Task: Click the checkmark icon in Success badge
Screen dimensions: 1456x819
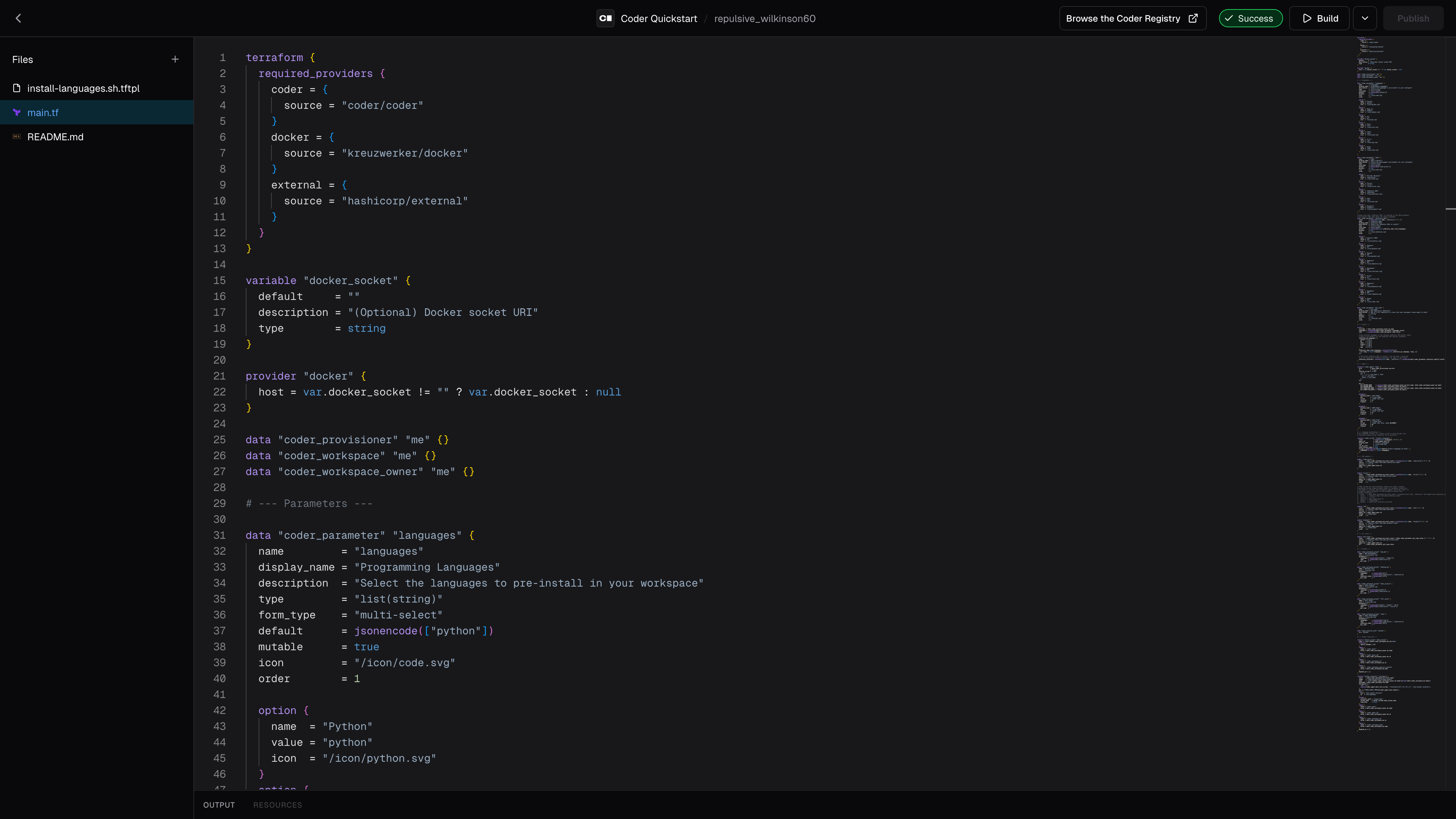Action: coord(1229,18)
